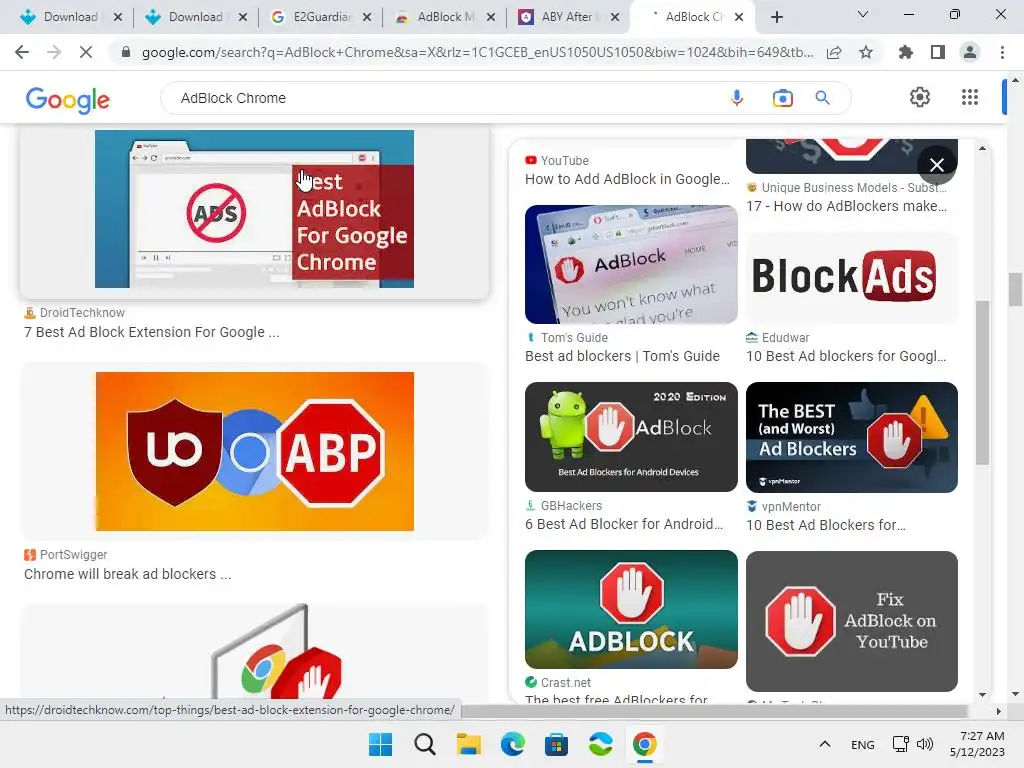Open How to Add AdBlock YouTube result
Image resolution: width=1024 pixels, height=768 pixels.
point(627,179)
